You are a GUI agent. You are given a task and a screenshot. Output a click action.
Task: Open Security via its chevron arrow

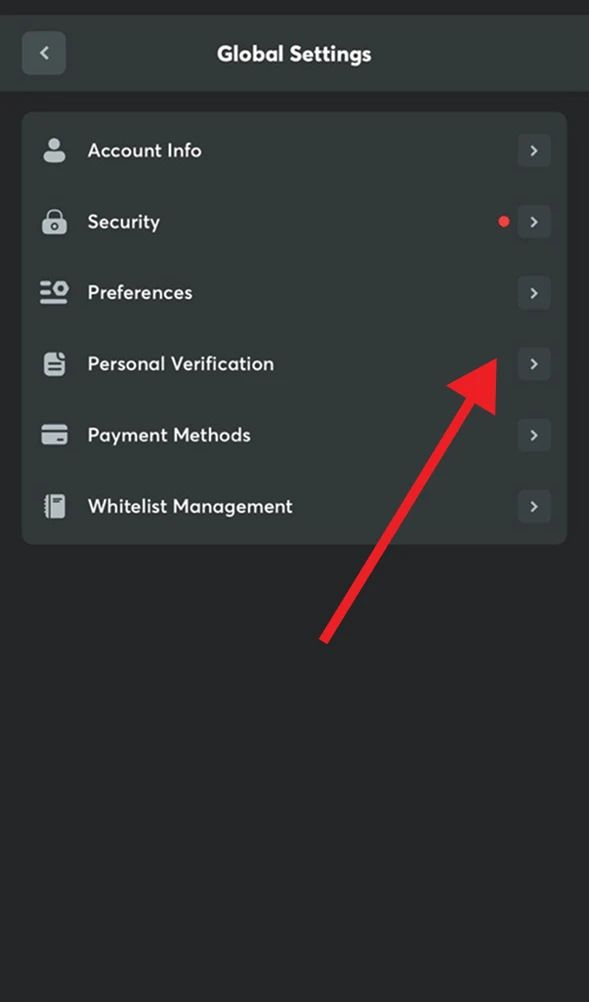click(533, 221)
